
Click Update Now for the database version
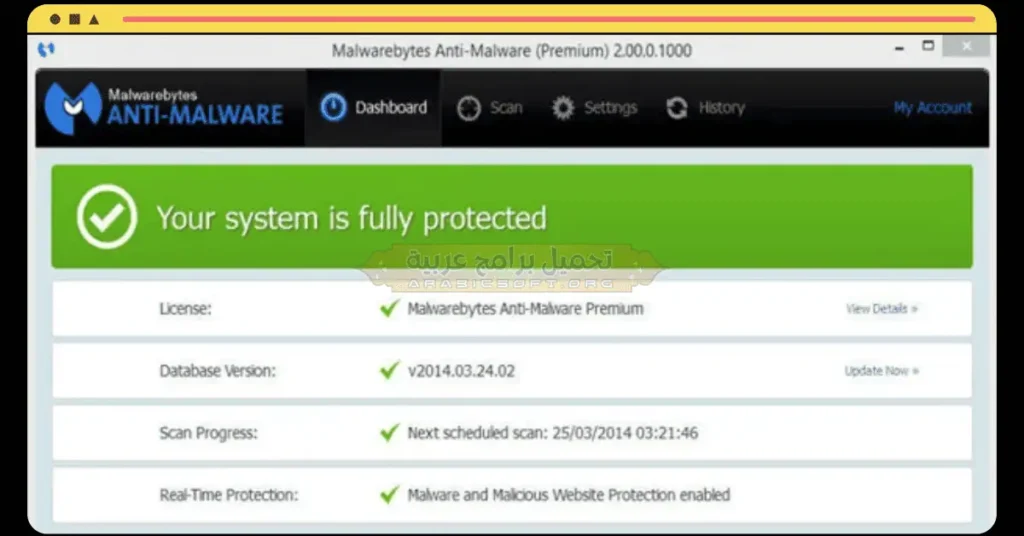[882, 371]
